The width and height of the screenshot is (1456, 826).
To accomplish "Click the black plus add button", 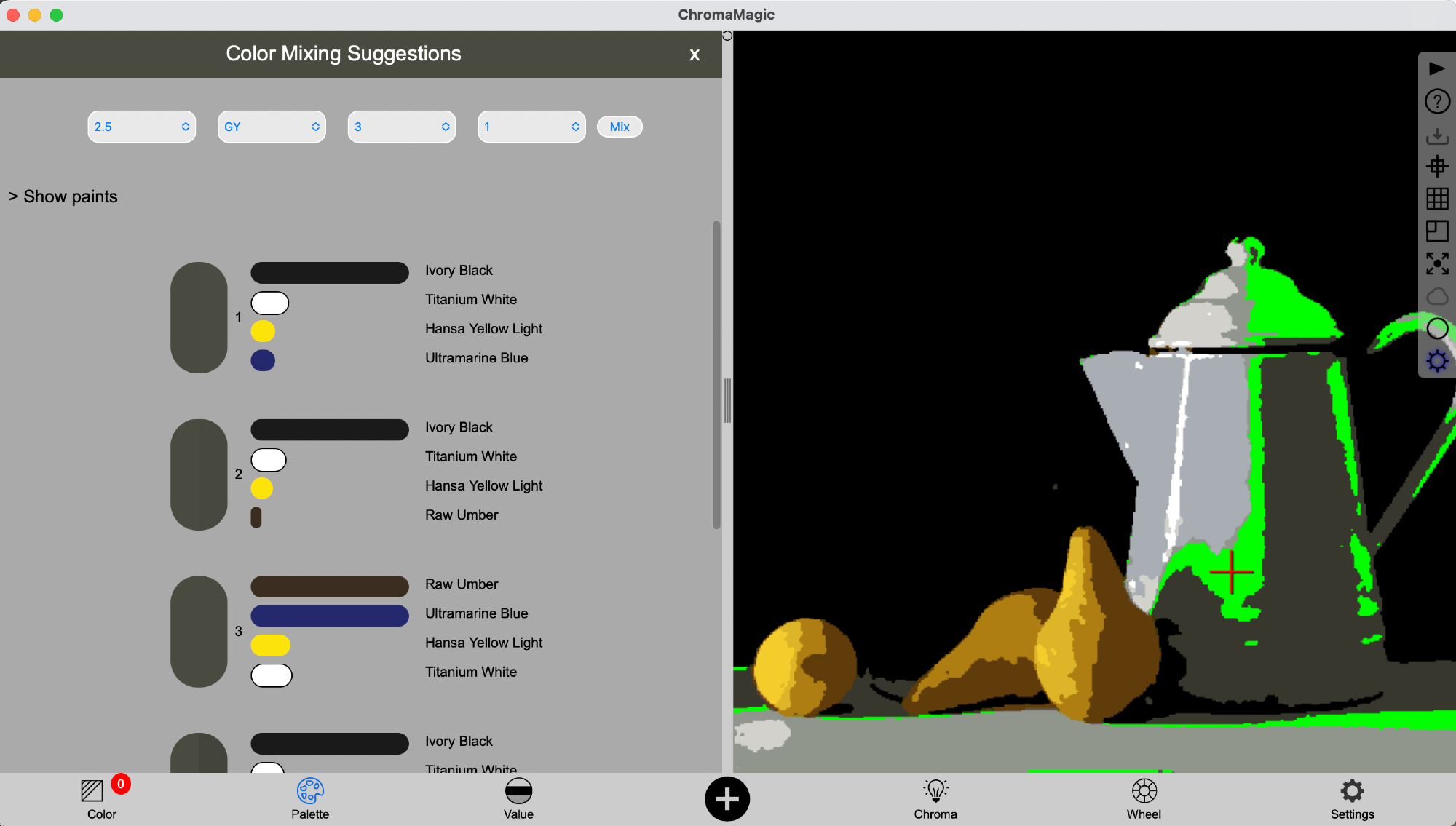I will [x=727, y=799].
